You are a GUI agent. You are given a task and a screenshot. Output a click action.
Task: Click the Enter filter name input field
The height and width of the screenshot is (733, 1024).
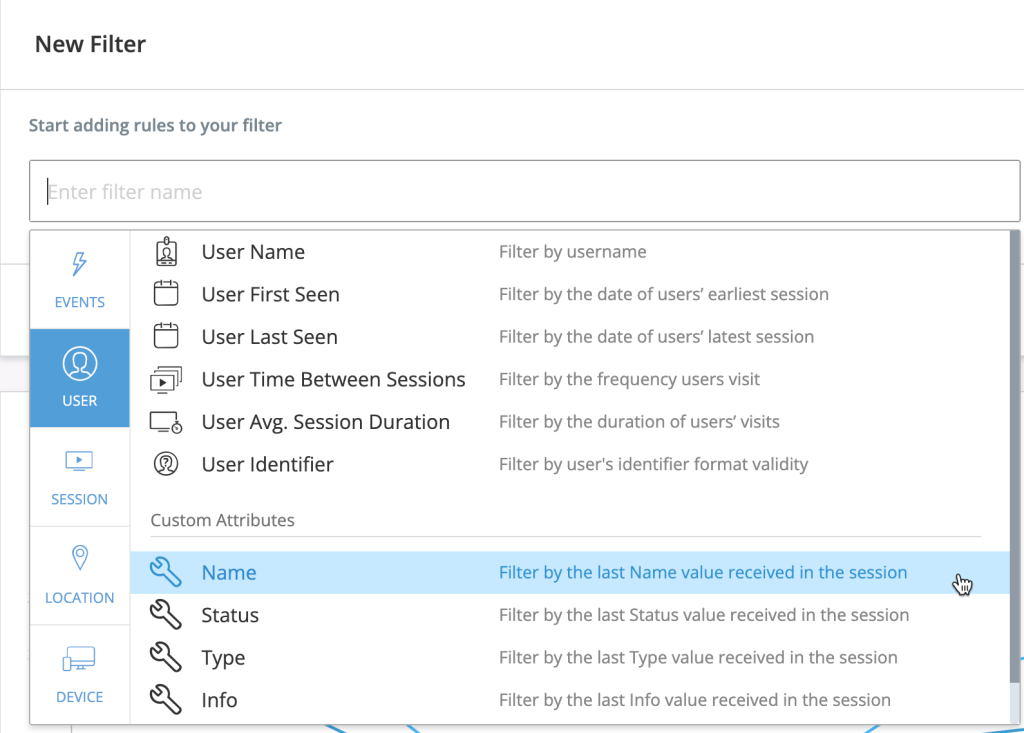(x=524, y=192)
